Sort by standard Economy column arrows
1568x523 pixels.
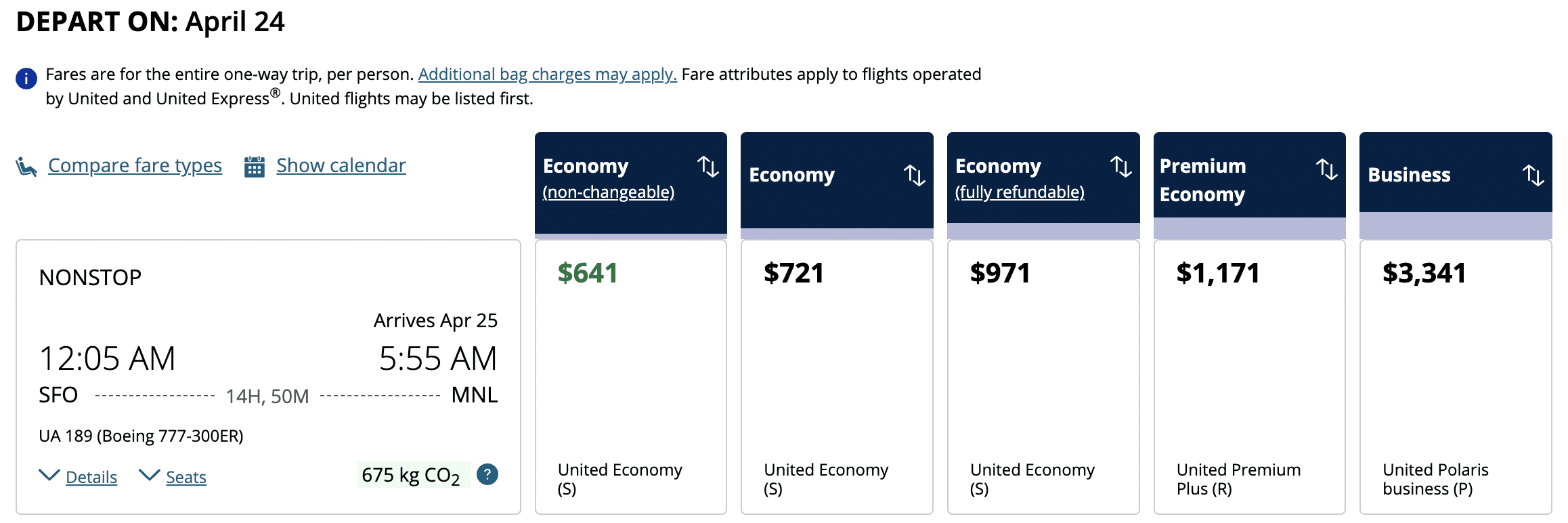(915, 175)
